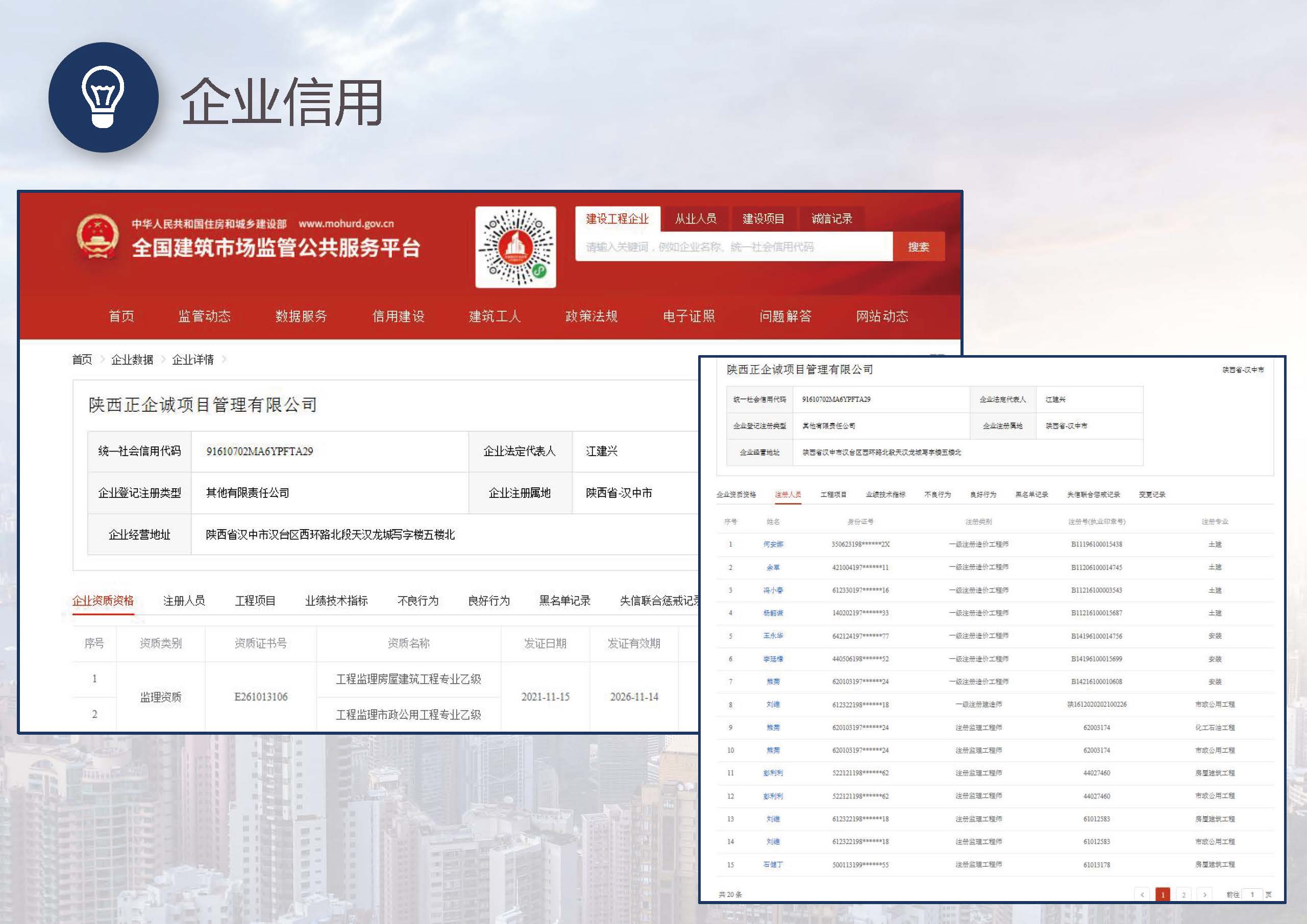Select 工程项目 tab in the small right window
Image resolution: width=1307 pixels, height=924 pixels.
tap(833, 494)
